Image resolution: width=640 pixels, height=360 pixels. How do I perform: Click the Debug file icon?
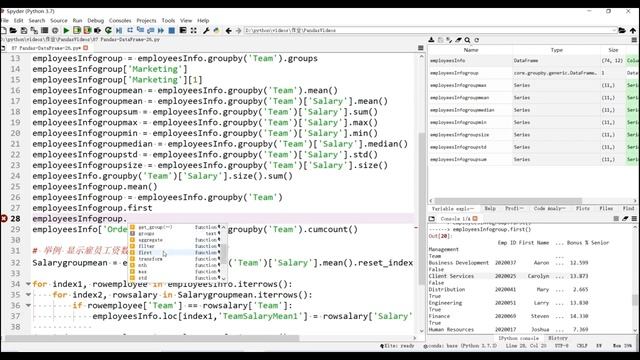pyautogui.click(x=119, y=30)
